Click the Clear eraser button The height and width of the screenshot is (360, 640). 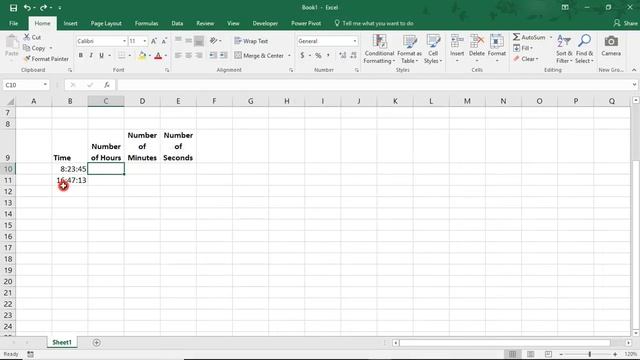pos(526,59)
